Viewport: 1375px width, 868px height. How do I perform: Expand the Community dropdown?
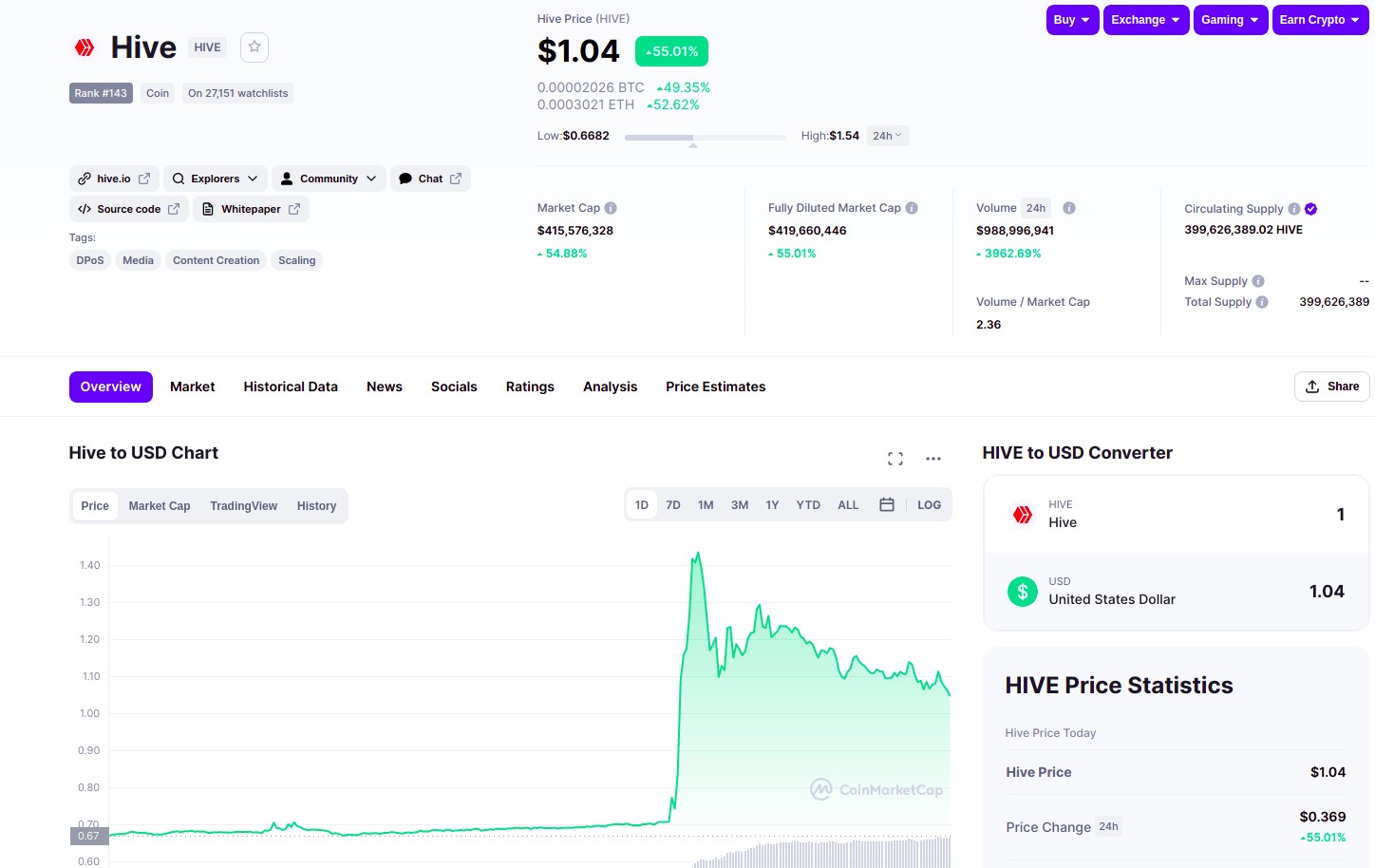329,179
